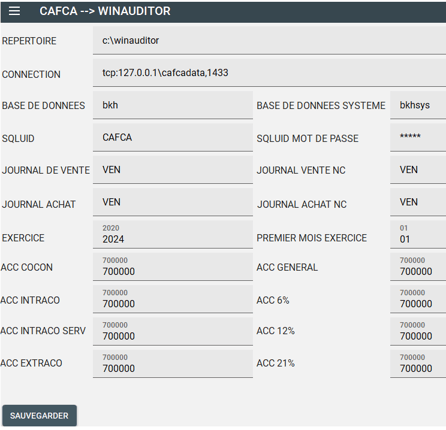Click the ACC 21% label

click(275, 363)
